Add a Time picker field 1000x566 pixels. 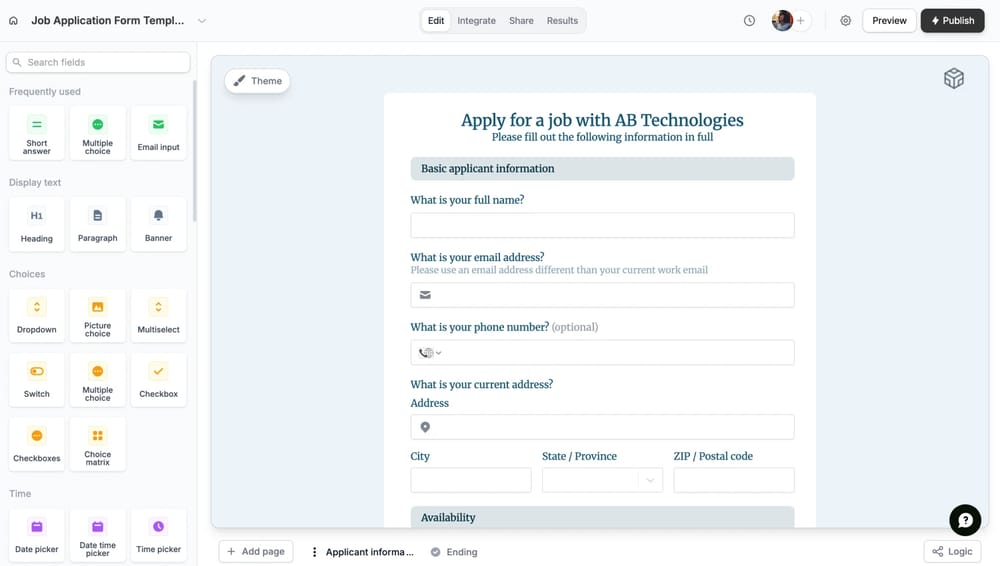(x=158, y=535)
